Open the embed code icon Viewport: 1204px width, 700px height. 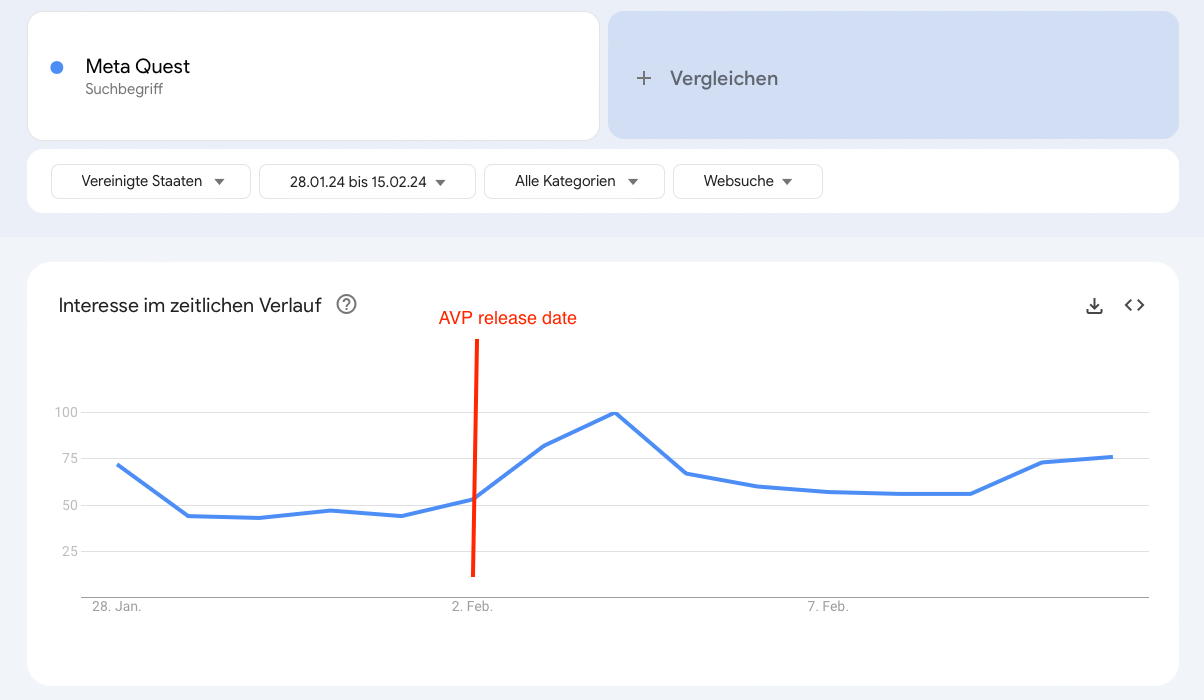click(1134, 305)
